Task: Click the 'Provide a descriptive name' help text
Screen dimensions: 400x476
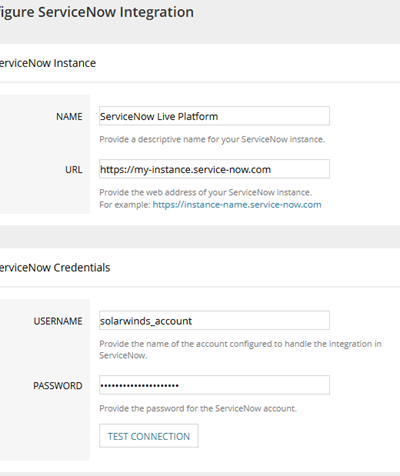Action: pos(212,139)
